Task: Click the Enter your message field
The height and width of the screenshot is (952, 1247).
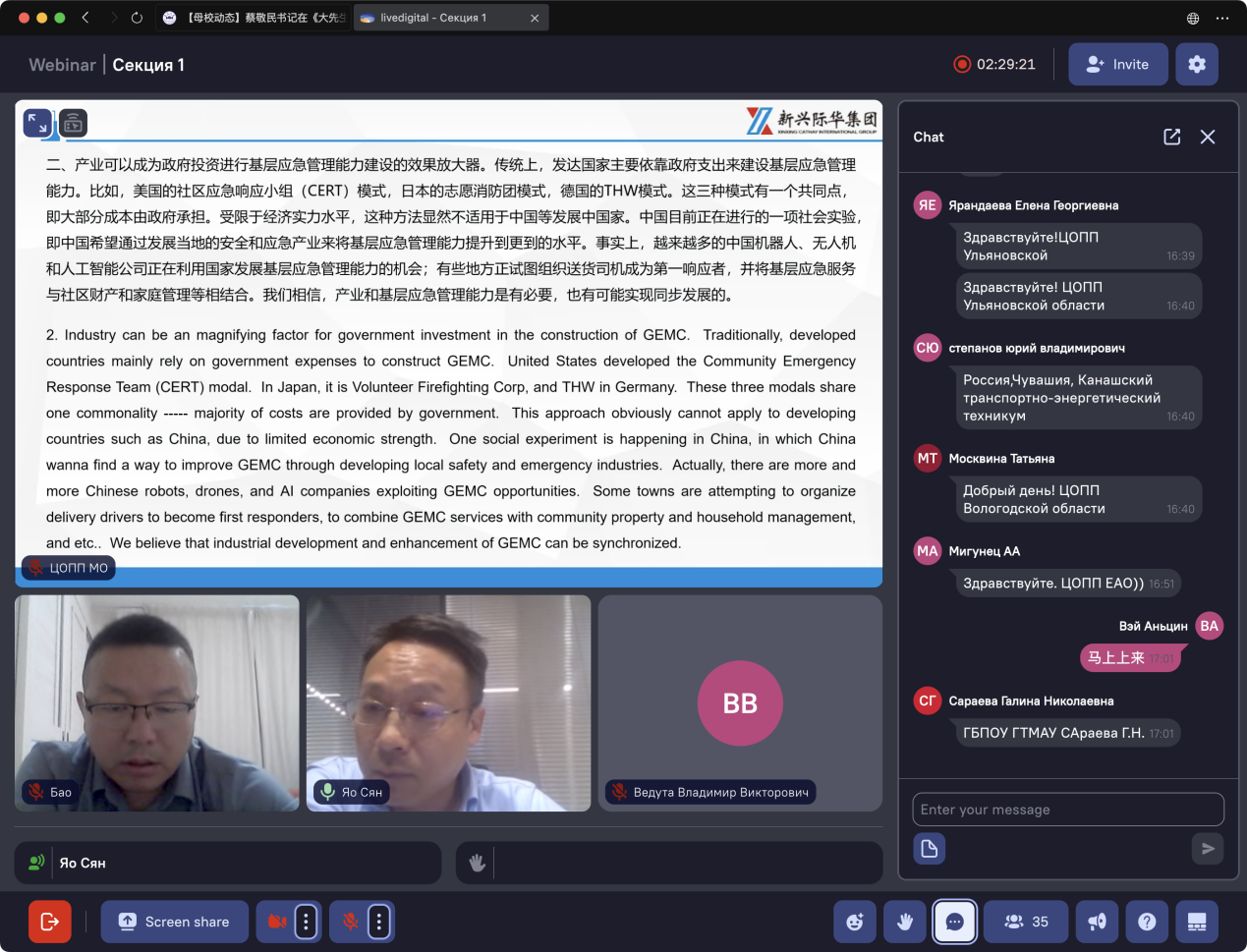Action: (x=1067, y=810)
